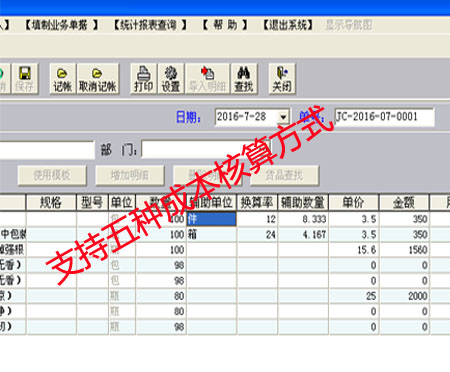
Task: Expand the 日期 date dropdown arrow
Action: pyautogui.click(x=283, y=117)
